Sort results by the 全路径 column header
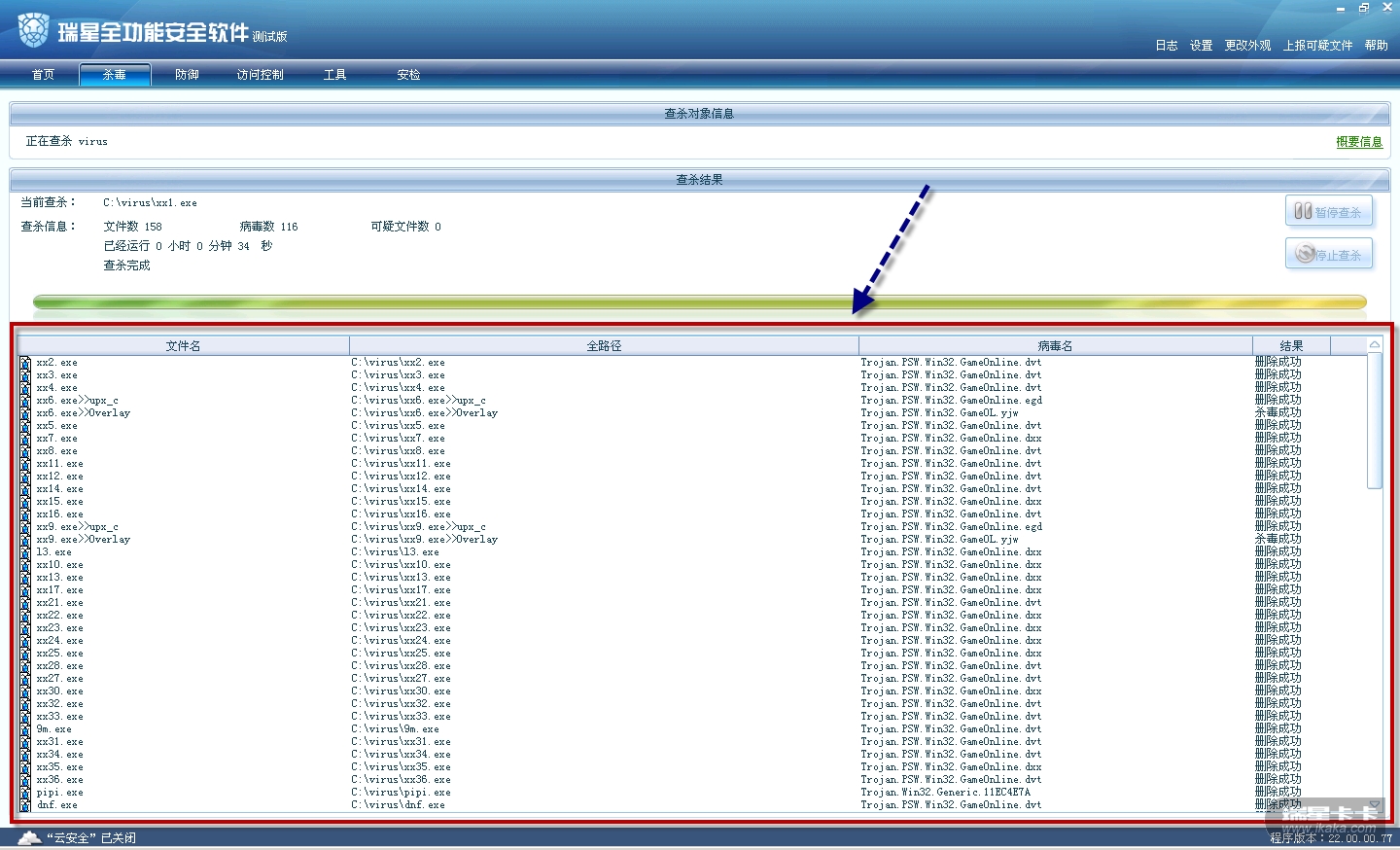The image size is (1400, 850). click(x=604, y=346)
